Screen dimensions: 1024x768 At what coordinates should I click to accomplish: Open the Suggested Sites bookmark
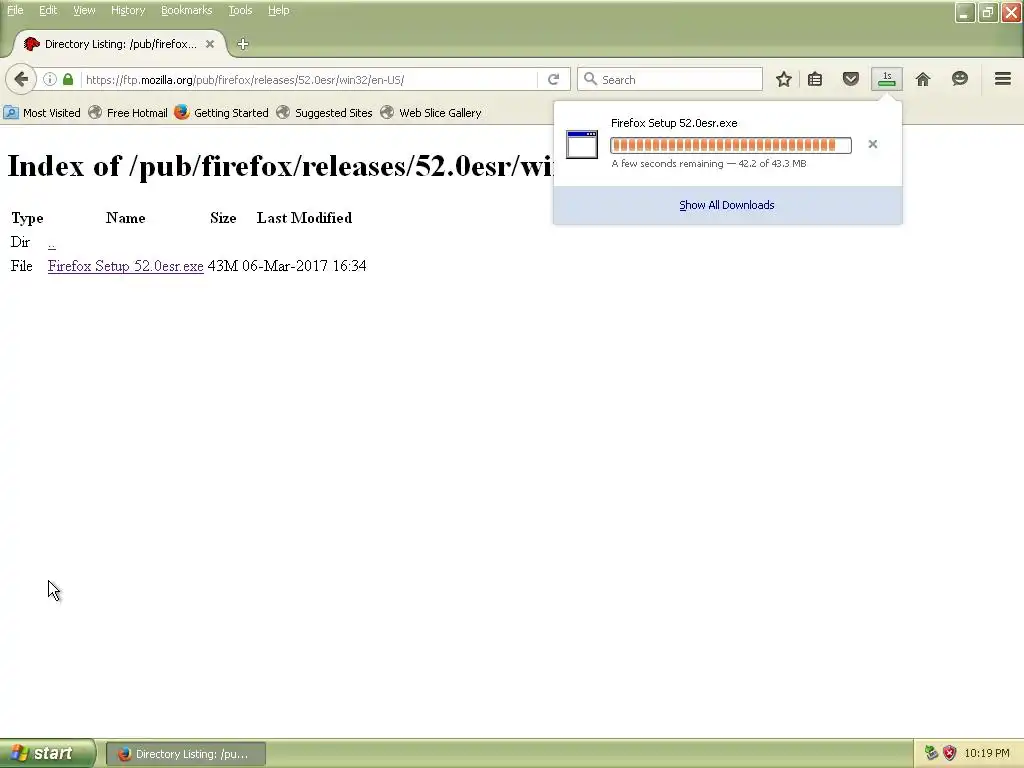point(325,113)
